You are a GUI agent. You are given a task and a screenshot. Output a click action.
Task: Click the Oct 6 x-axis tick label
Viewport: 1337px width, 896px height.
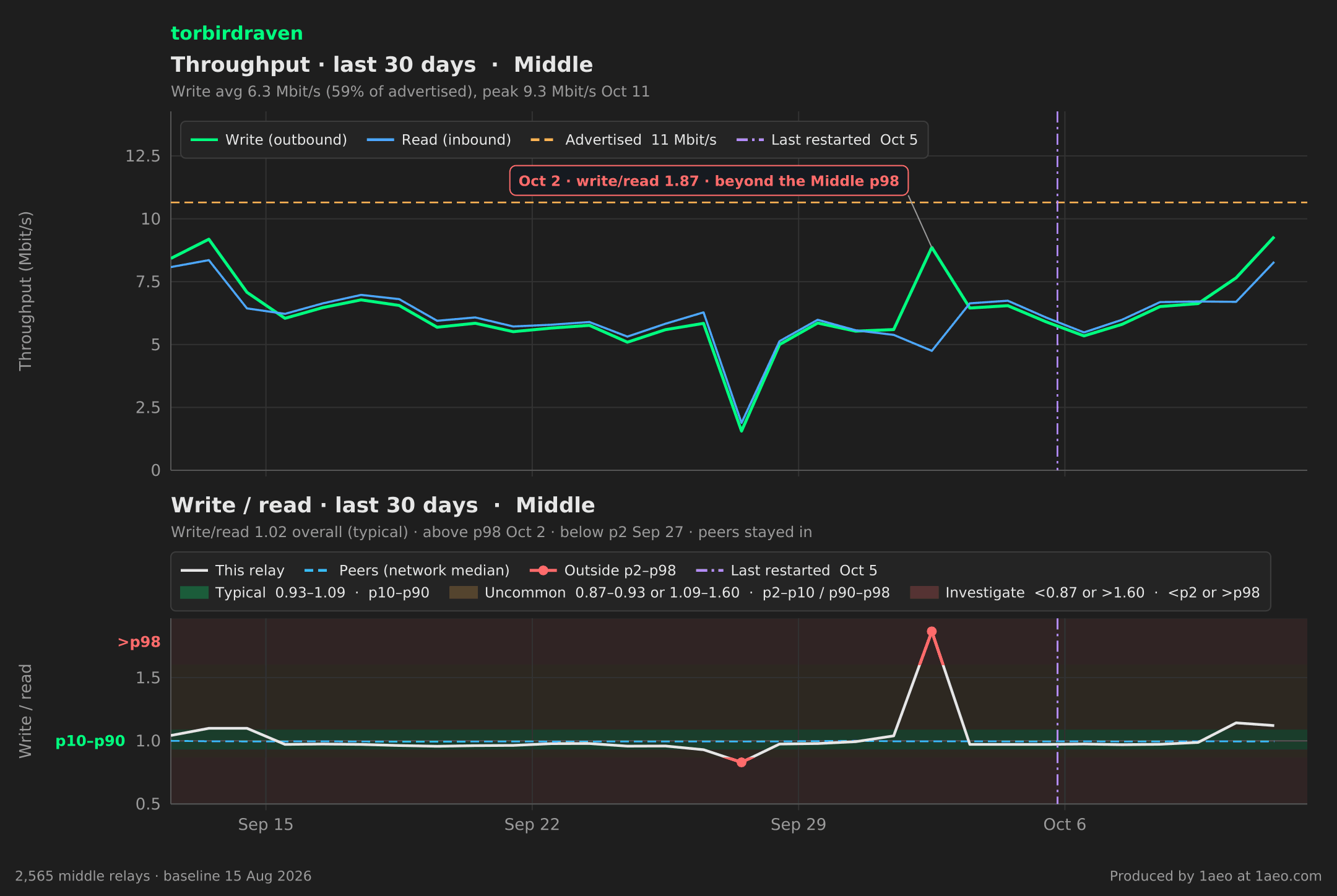click(1065, 825)
